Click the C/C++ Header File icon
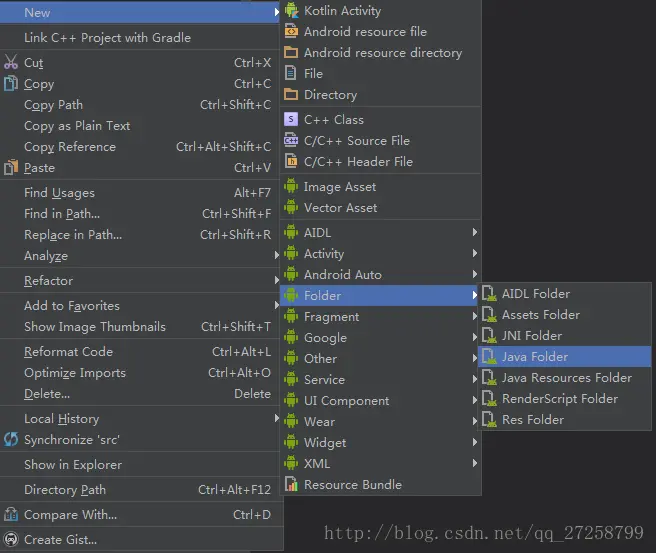Viewport: 656px width, 553px height. click(x=291, y=161)
